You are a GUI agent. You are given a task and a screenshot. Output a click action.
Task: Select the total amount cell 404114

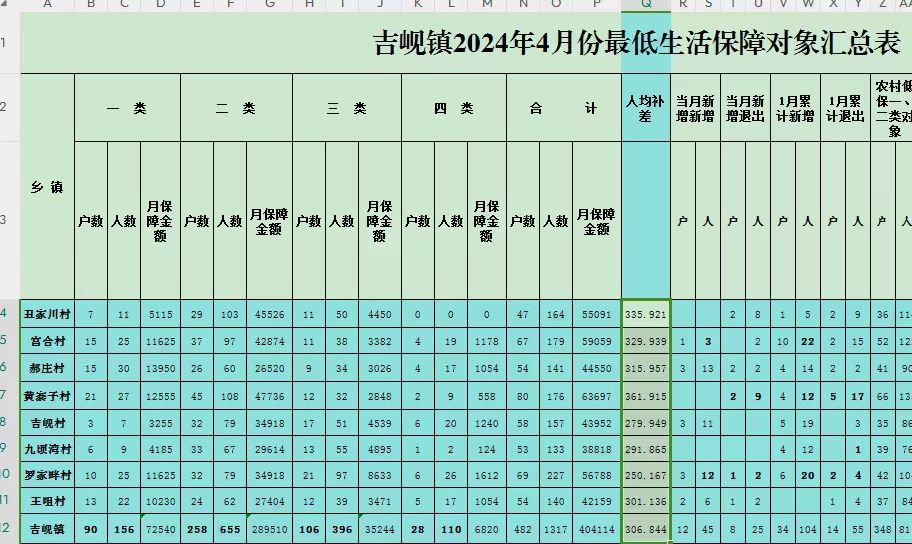click(596, 528)
